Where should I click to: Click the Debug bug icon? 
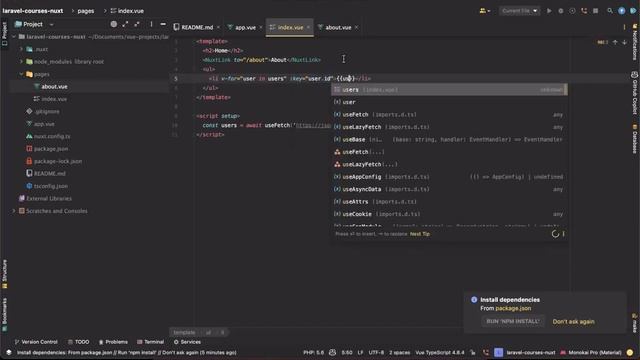(561, 11)
